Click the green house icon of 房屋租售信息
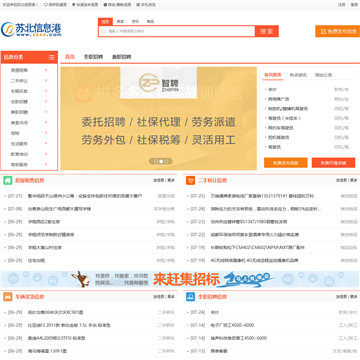The width and height of the screenshot is (360, 360). tap(8, 180)
